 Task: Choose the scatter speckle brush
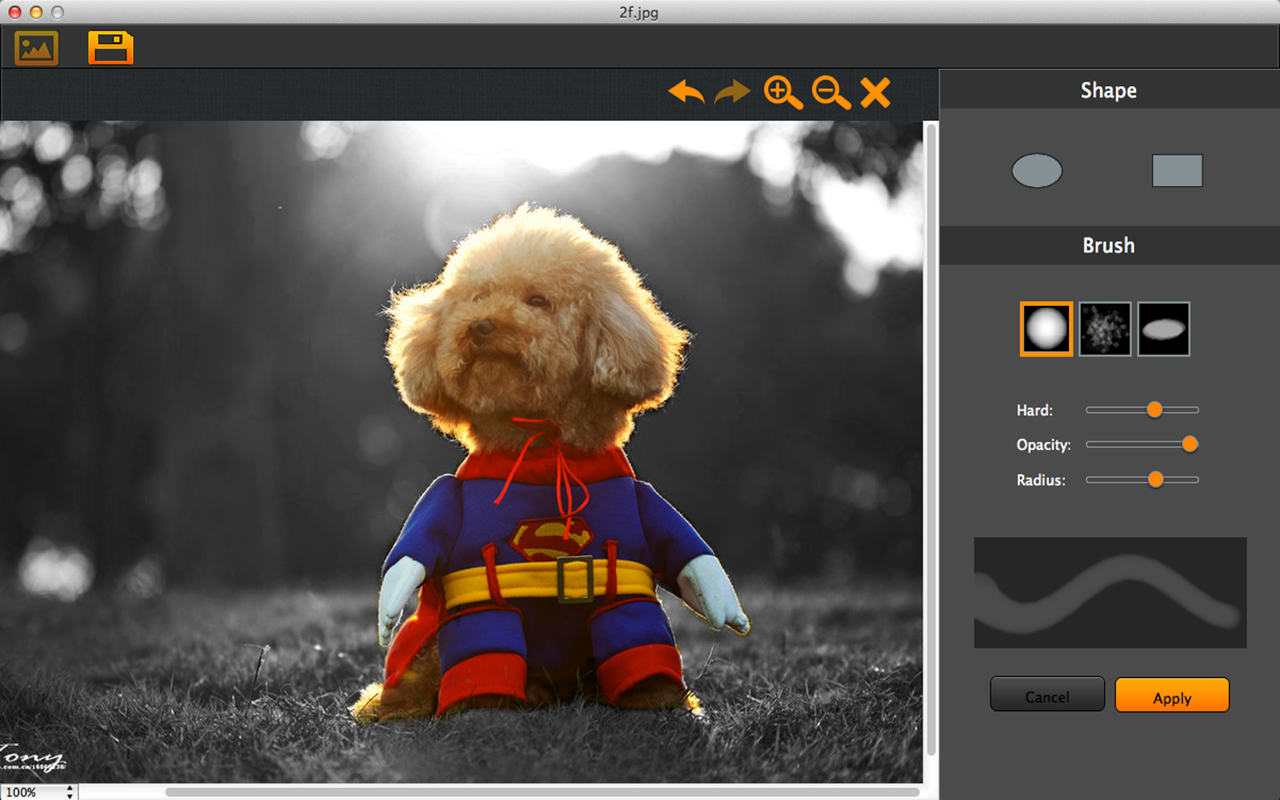[x=1105, y=329]
